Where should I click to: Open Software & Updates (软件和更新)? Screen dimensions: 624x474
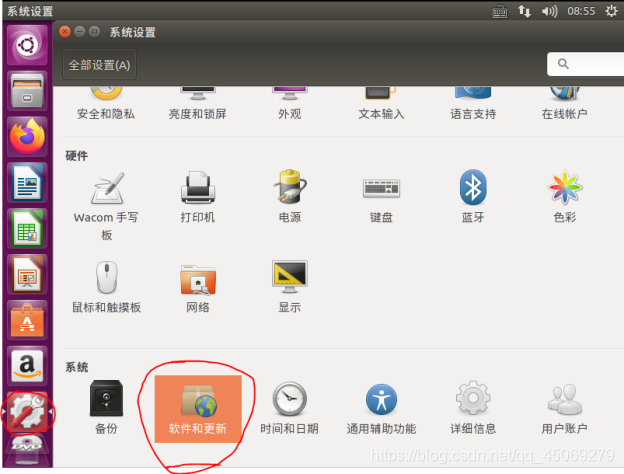coord(198,409)
